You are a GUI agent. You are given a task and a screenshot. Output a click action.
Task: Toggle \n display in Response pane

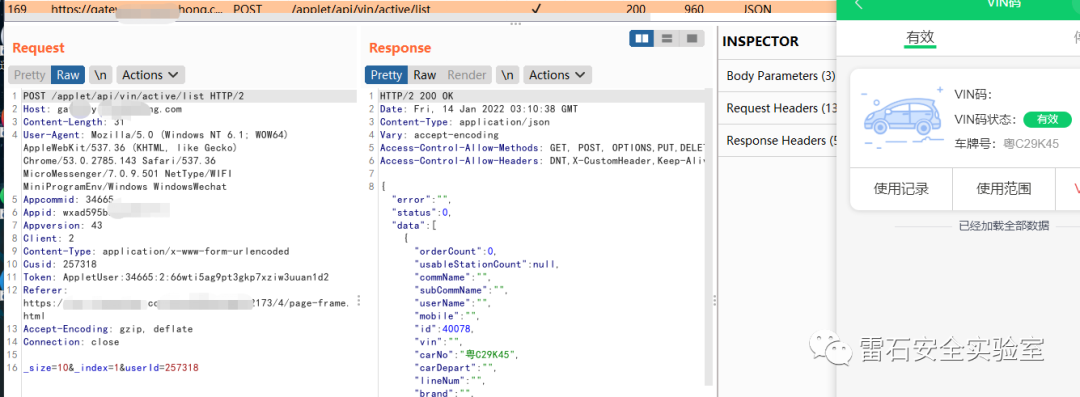[507, 75]
